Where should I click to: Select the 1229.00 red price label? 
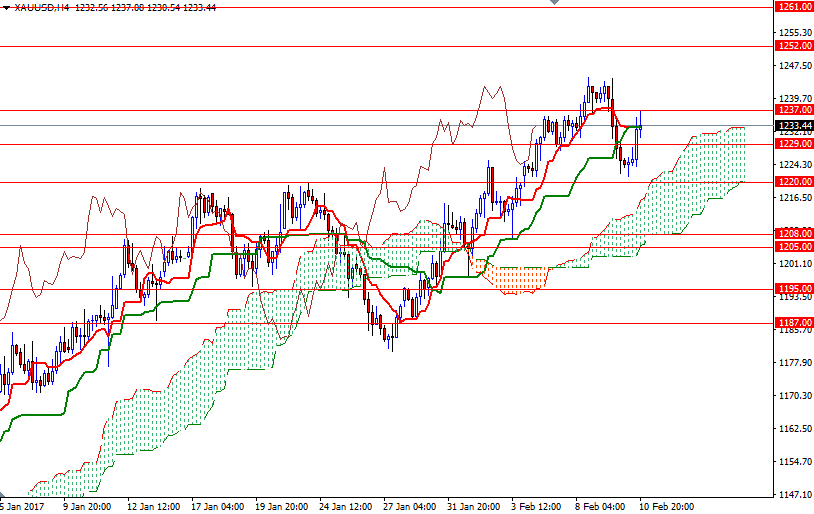pos(794,144)
